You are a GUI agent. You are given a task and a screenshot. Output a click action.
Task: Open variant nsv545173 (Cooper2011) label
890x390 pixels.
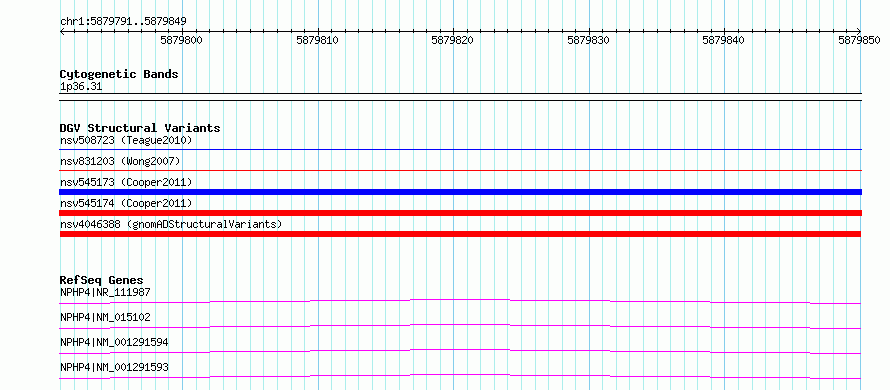(x=126, y=182)
